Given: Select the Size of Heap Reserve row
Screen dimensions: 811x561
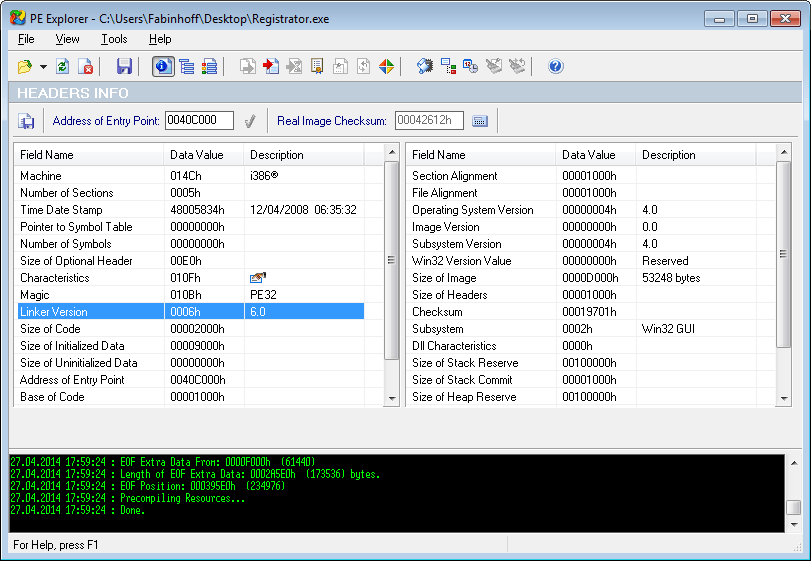Looking at the screenshot, I should 581,397.
